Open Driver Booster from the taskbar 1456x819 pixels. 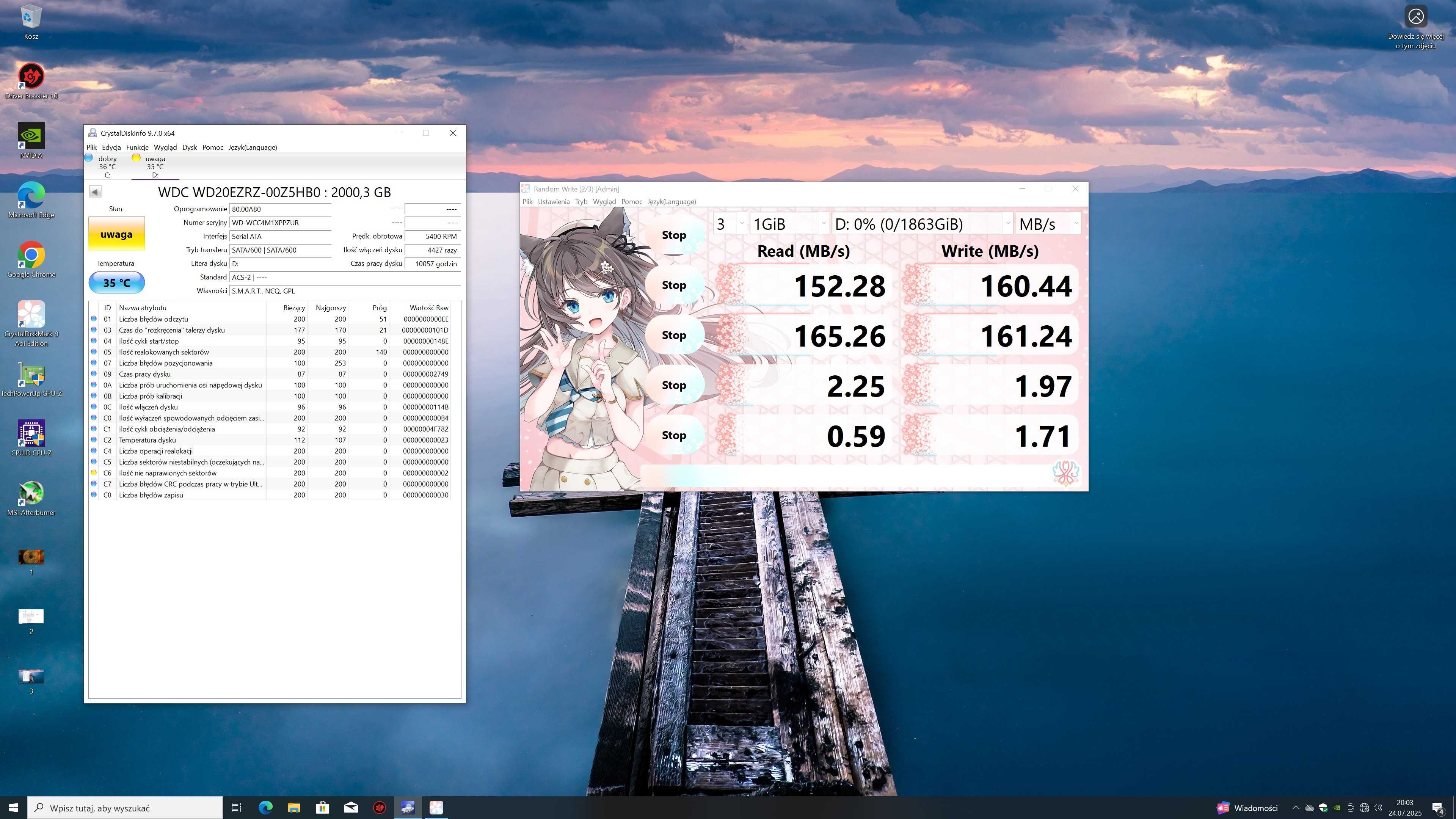click(379, 808)
